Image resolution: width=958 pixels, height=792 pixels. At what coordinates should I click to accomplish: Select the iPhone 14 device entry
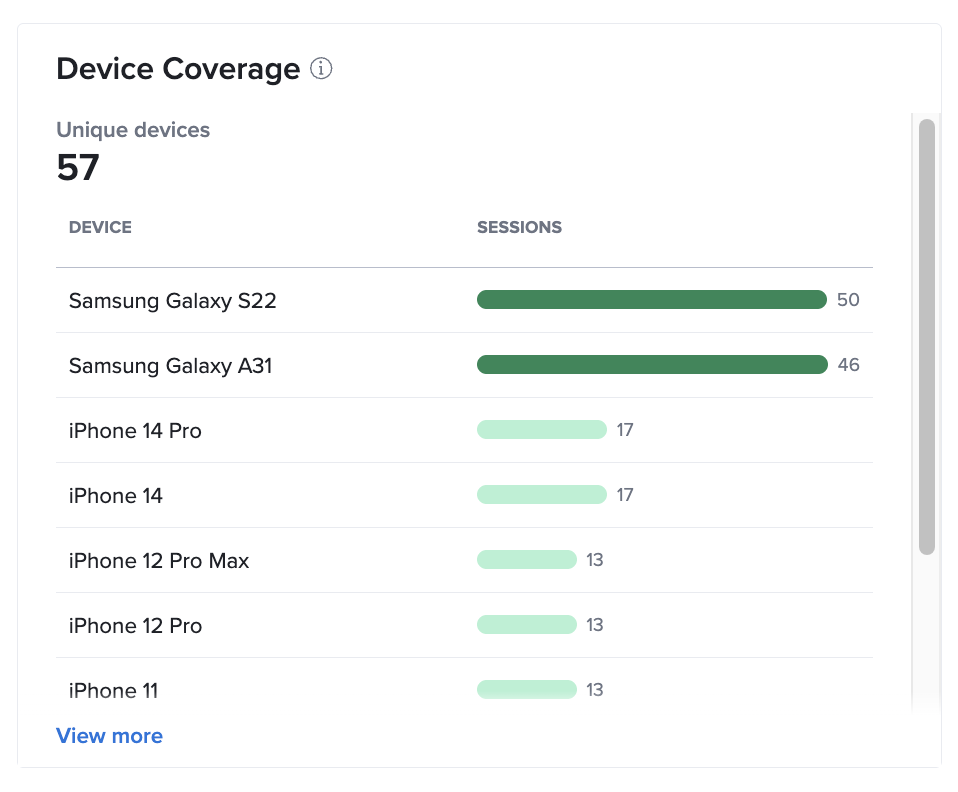pyautogui.click(x=113, y=495)
